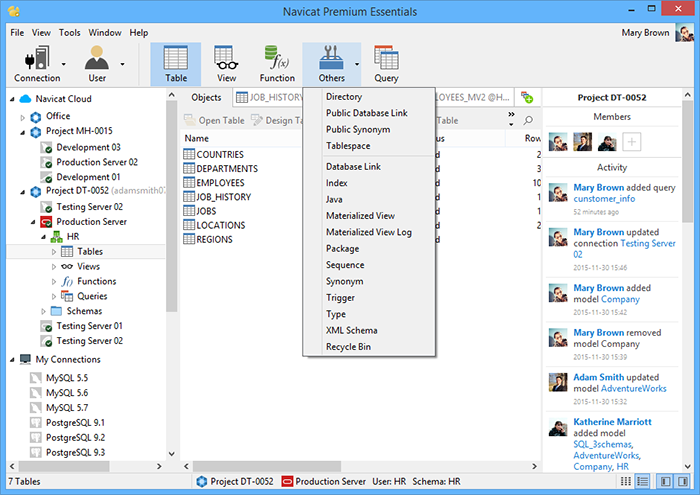The height and width of the screenshot is (495, 700).
Task: Open the Tools menu
Action: coord(70,33)
